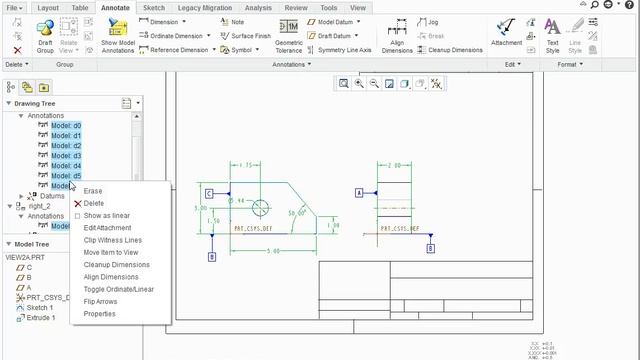This screenshot has height=360, width=640.
Task: Toggle the Show as linear checkbox
Action: 78,216
